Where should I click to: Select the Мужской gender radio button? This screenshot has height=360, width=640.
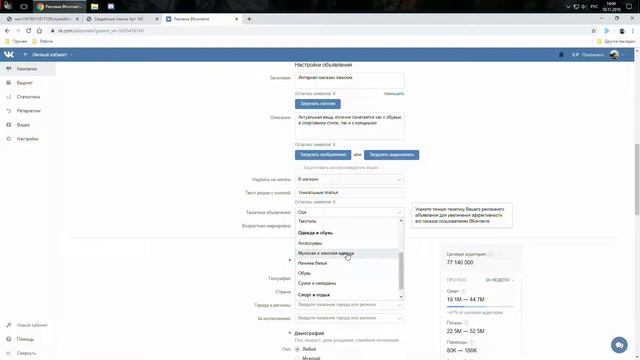[x=298, y=358]
